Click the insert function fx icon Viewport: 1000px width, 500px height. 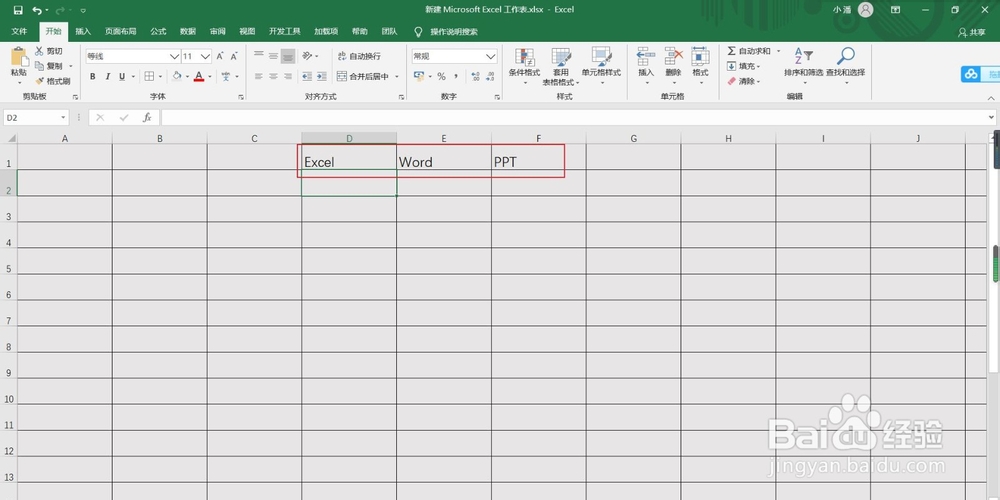coord(147,117)
